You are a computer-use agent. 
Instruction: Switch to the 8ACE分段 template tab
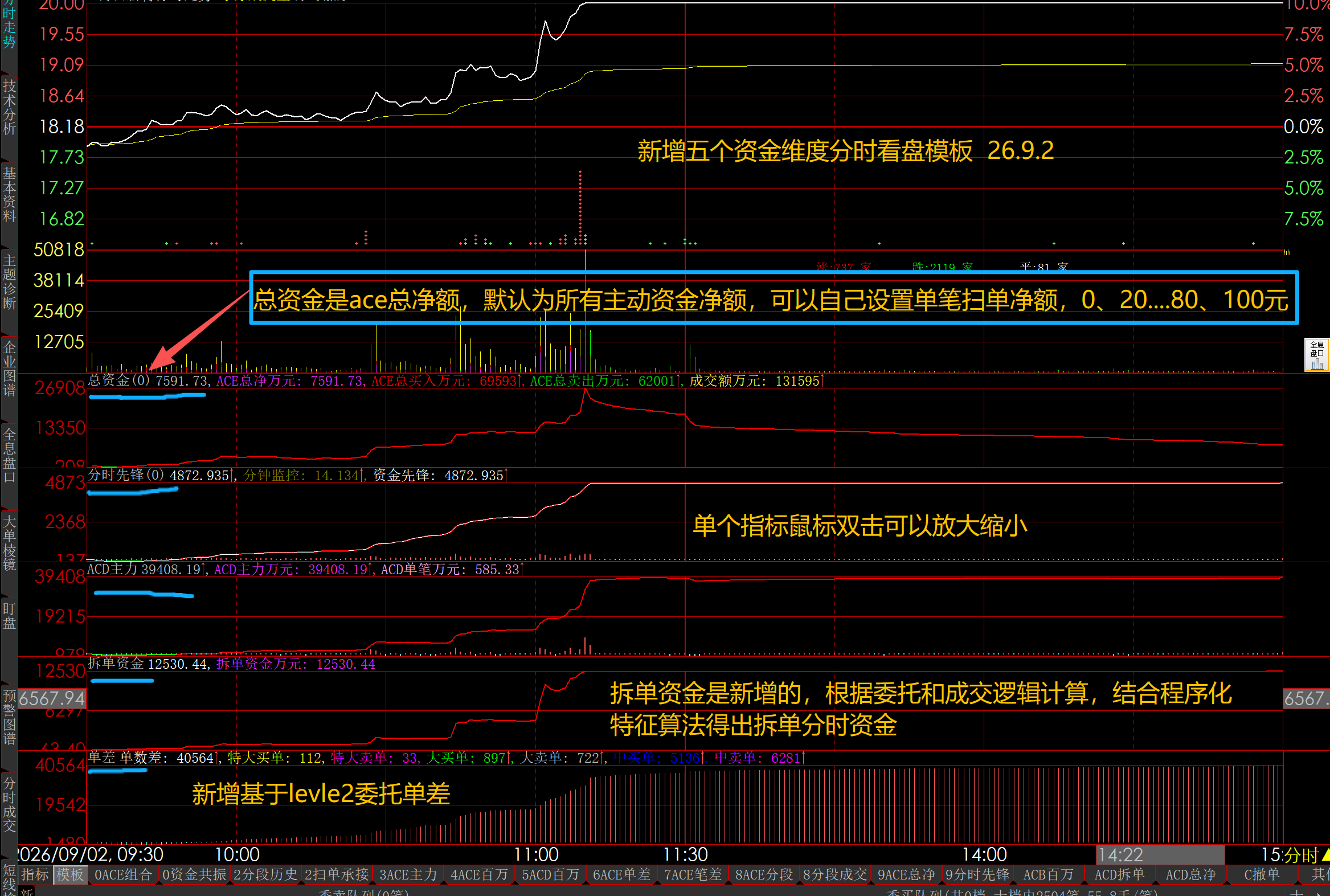click(764, 874)
